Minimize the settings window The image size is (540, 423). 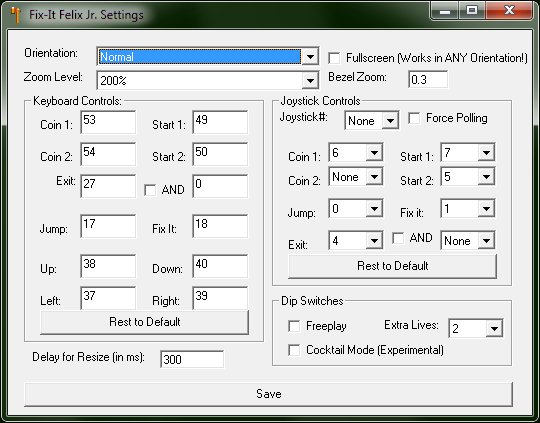click(445, 10)
